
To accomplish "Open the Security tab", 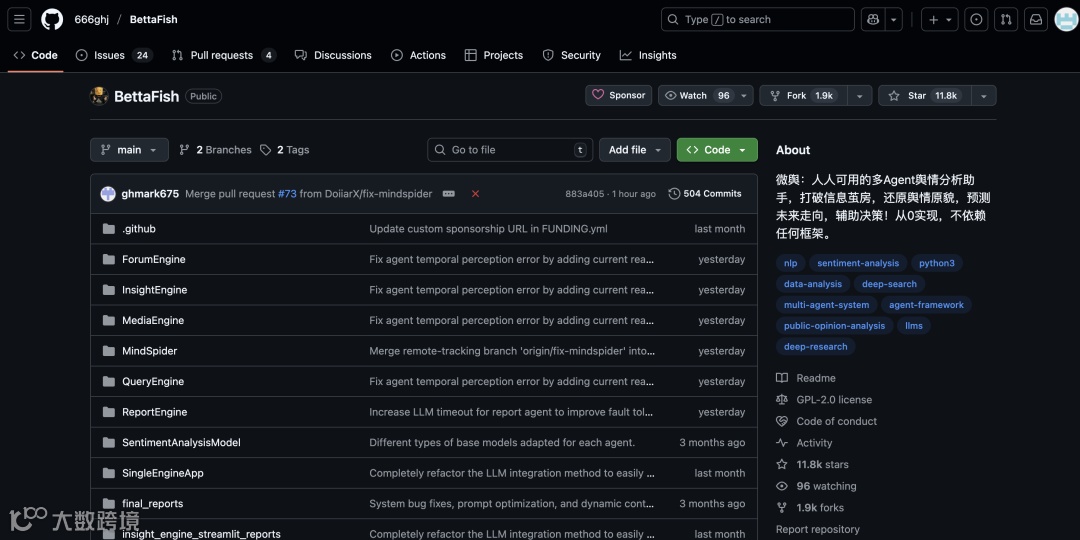I will [x=572, y=55].
